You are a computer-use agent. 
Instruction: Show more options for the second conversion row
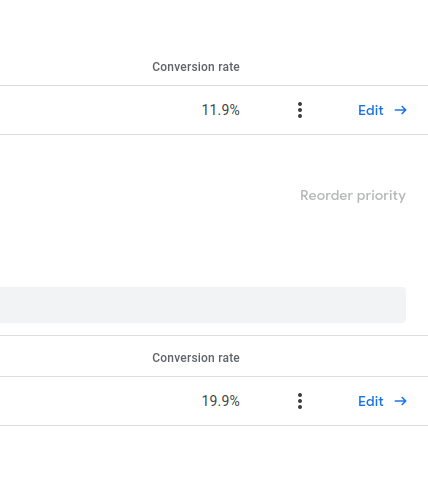300,401
